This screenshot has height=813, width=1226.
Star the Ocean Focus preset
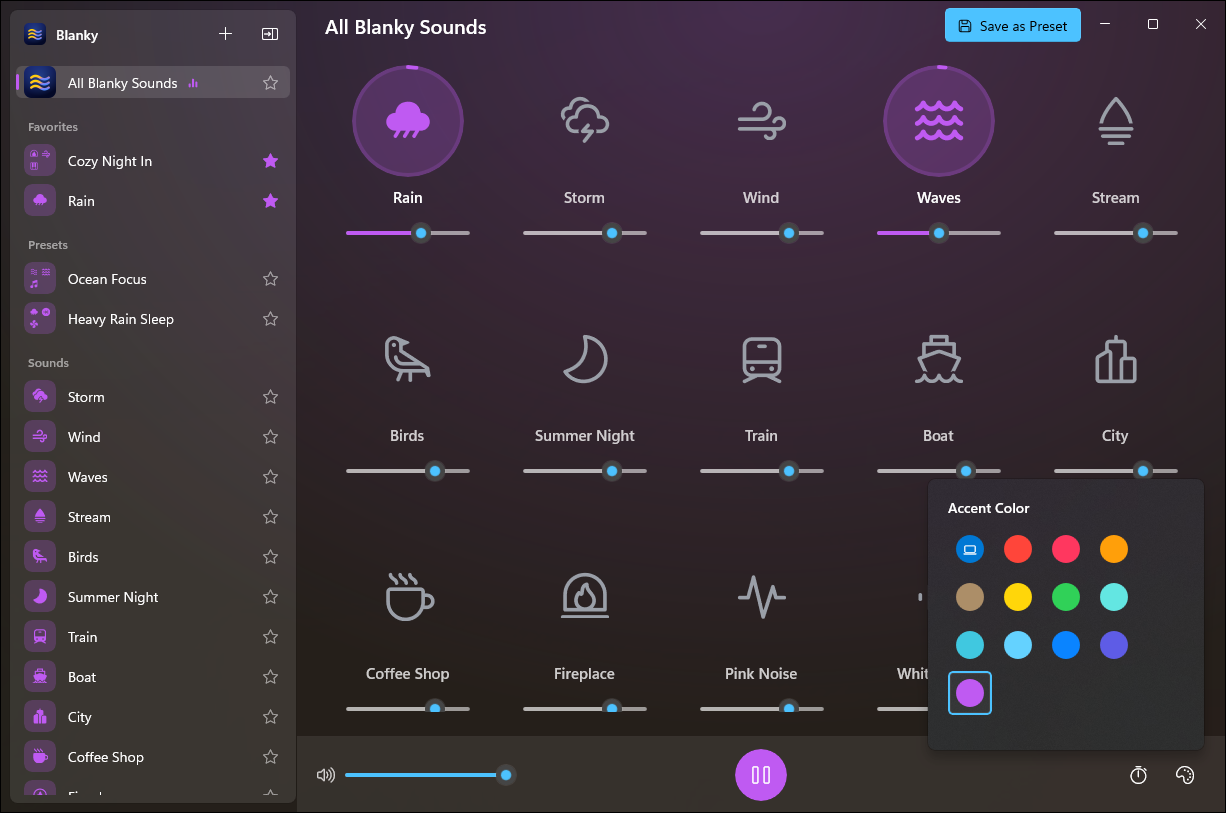pyautogui.click(x=270, y=279)
